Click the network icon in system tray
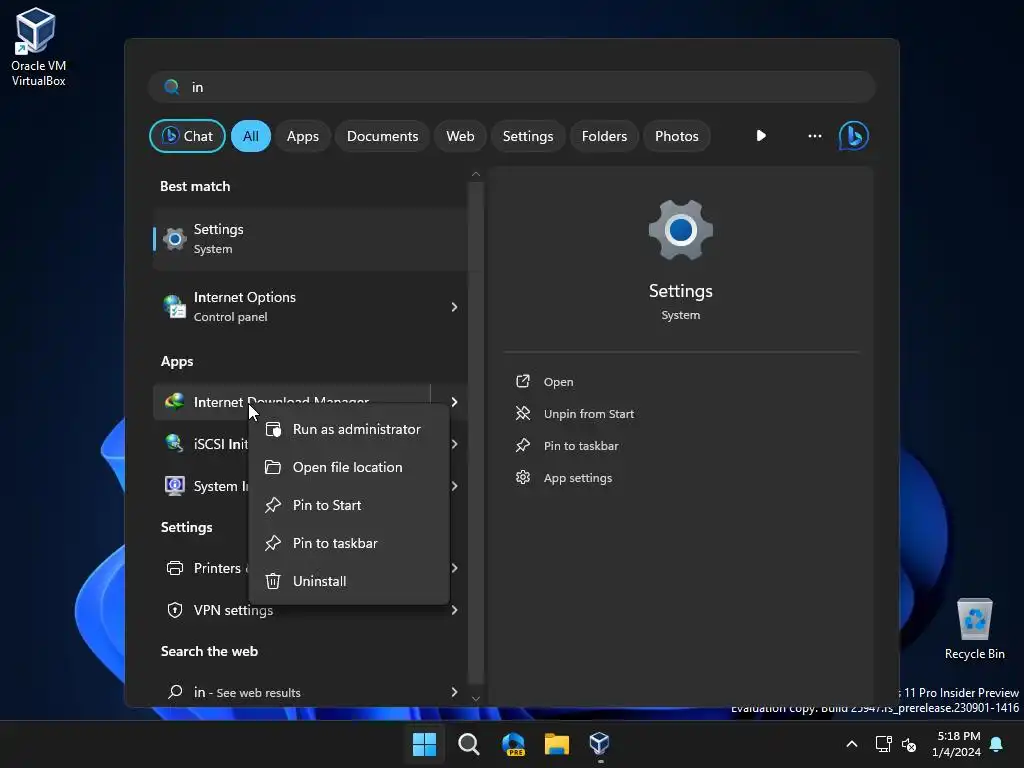1024x768 pixels. click(x=884, y=744)
